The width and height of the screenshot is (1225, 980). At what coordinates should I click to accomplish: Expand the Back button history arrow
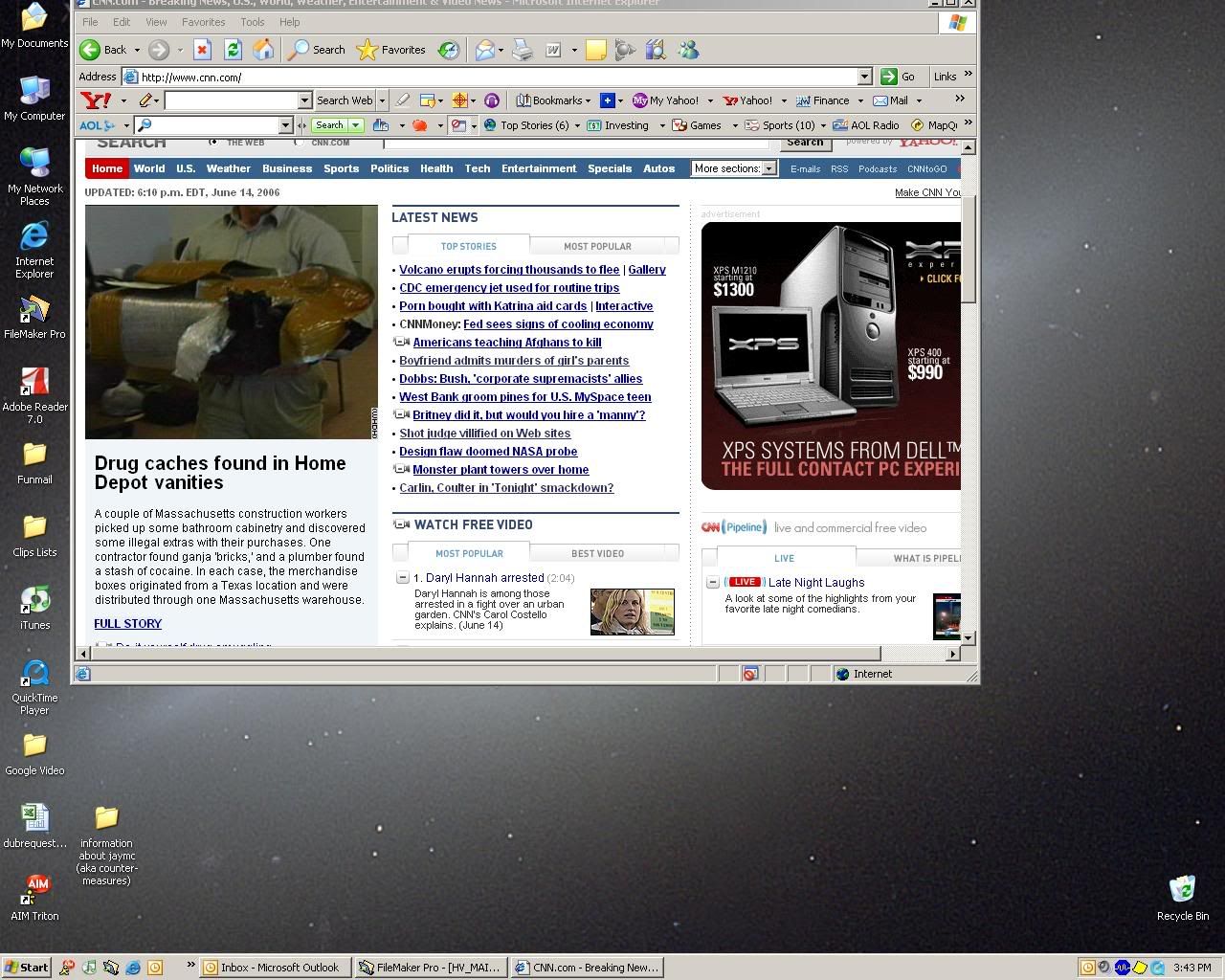(137, 50)
